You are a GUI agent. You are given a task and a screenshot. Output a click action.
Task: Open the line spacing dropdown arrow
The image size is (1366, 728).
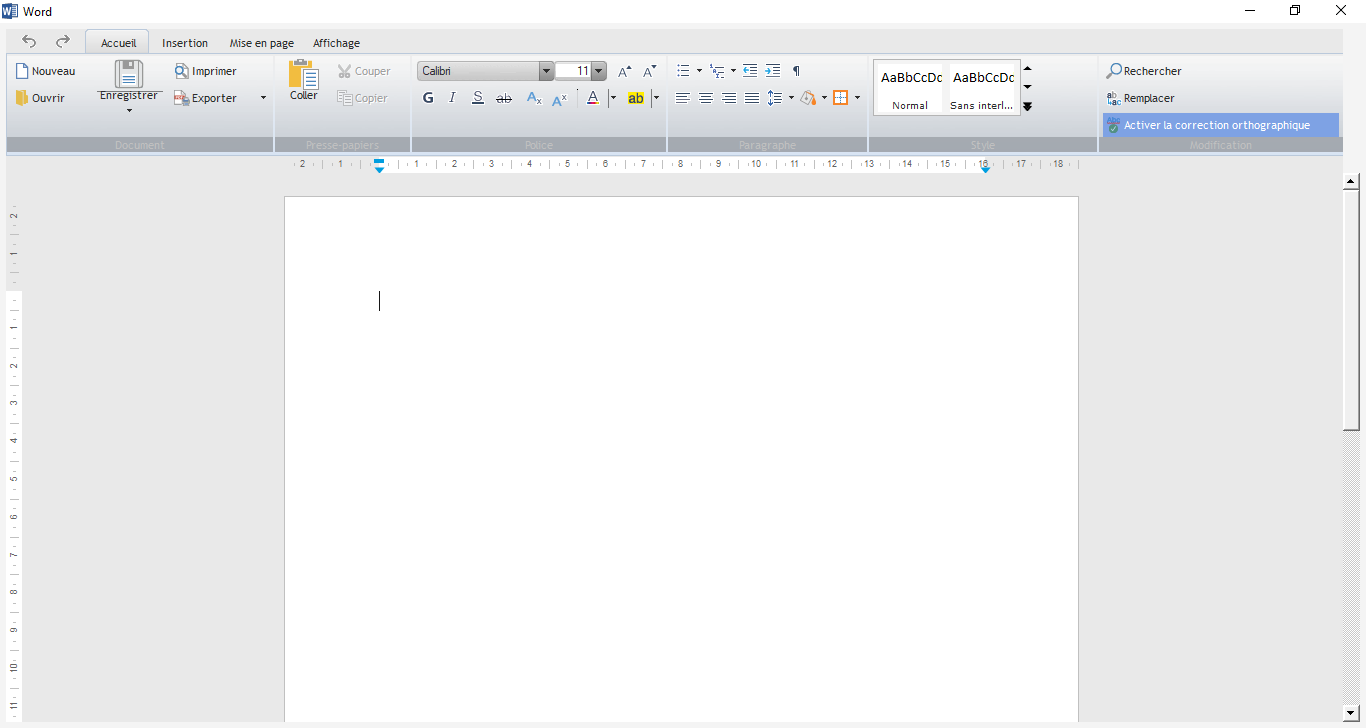pyautogui.click(x=791, y=98)
